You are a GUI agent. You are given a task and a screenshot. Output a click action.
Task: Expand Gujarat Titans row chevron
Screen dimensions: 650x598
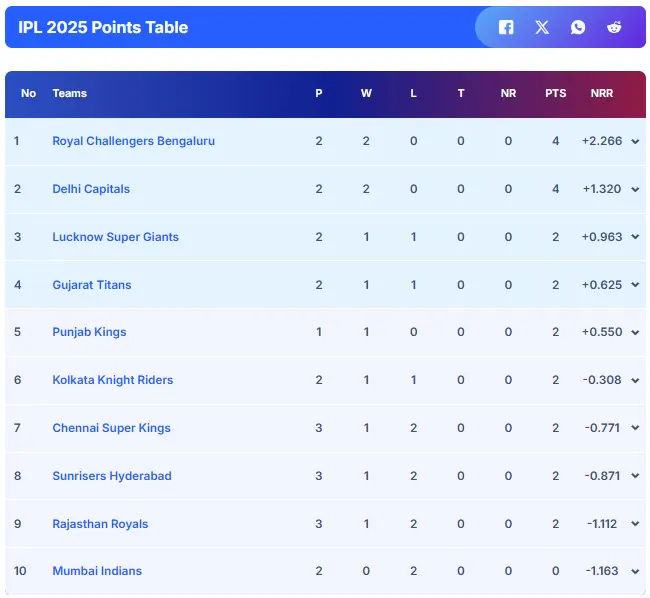635,285
